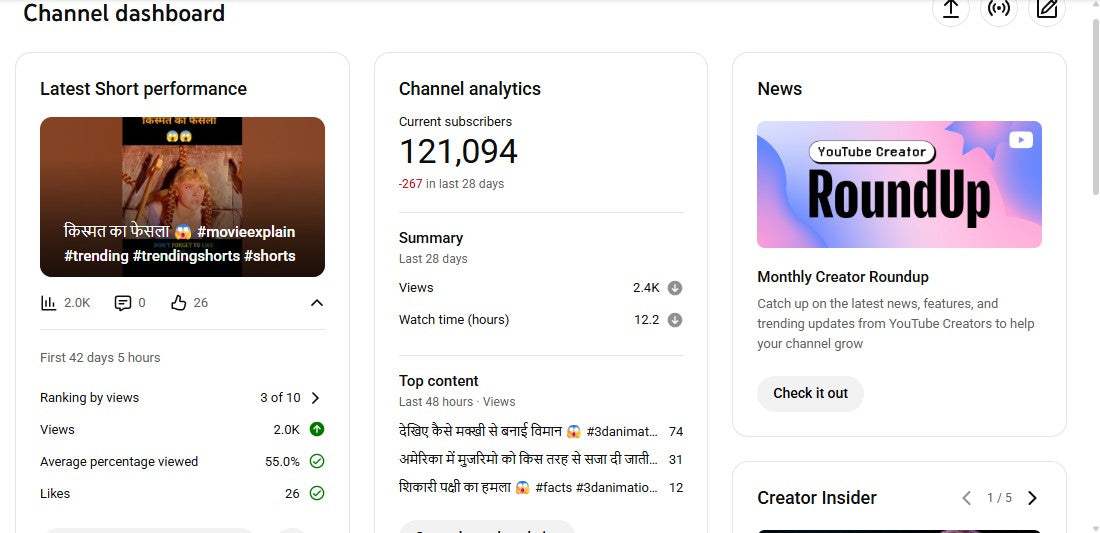Viewport: 1100px width, 533px height.
Task: Open the latest Short thumbnail
Action: [x=182, y=196]
